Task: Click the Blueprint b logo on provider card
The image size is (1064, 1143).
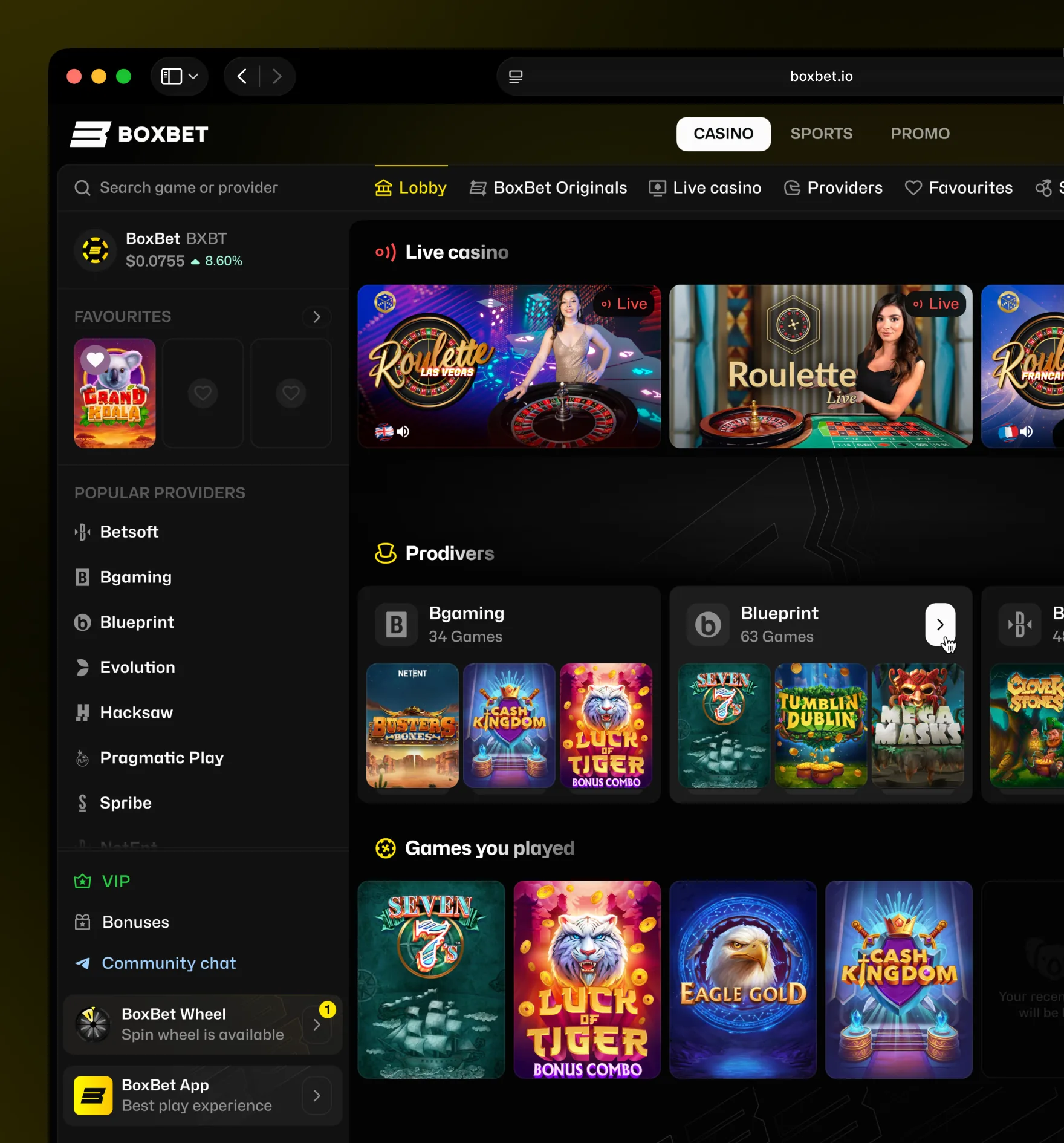Action: 708,625
